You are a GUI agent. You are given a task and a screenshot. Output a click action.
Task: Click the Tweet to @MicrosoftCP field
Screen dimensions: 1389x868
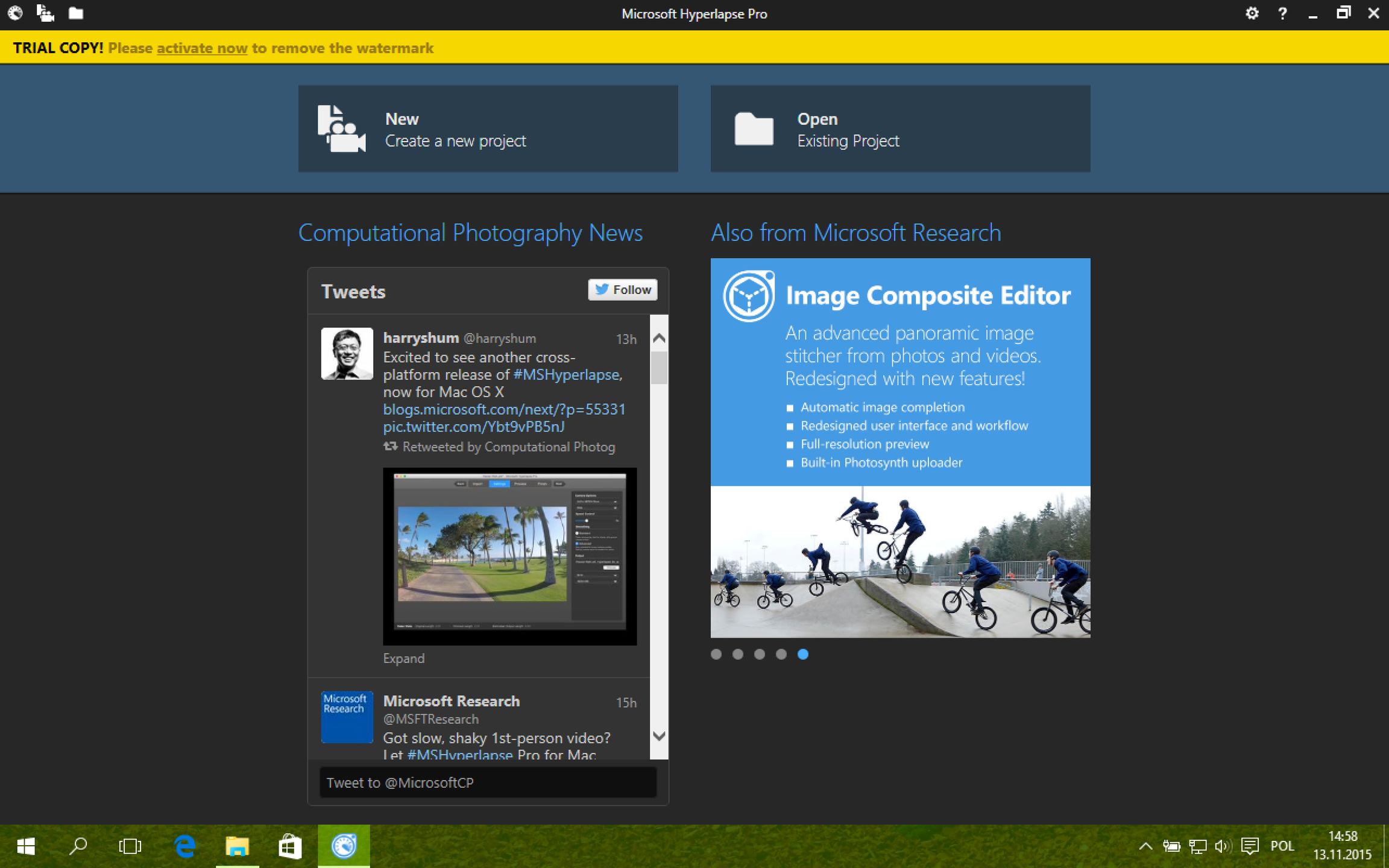tap(488, 782)
